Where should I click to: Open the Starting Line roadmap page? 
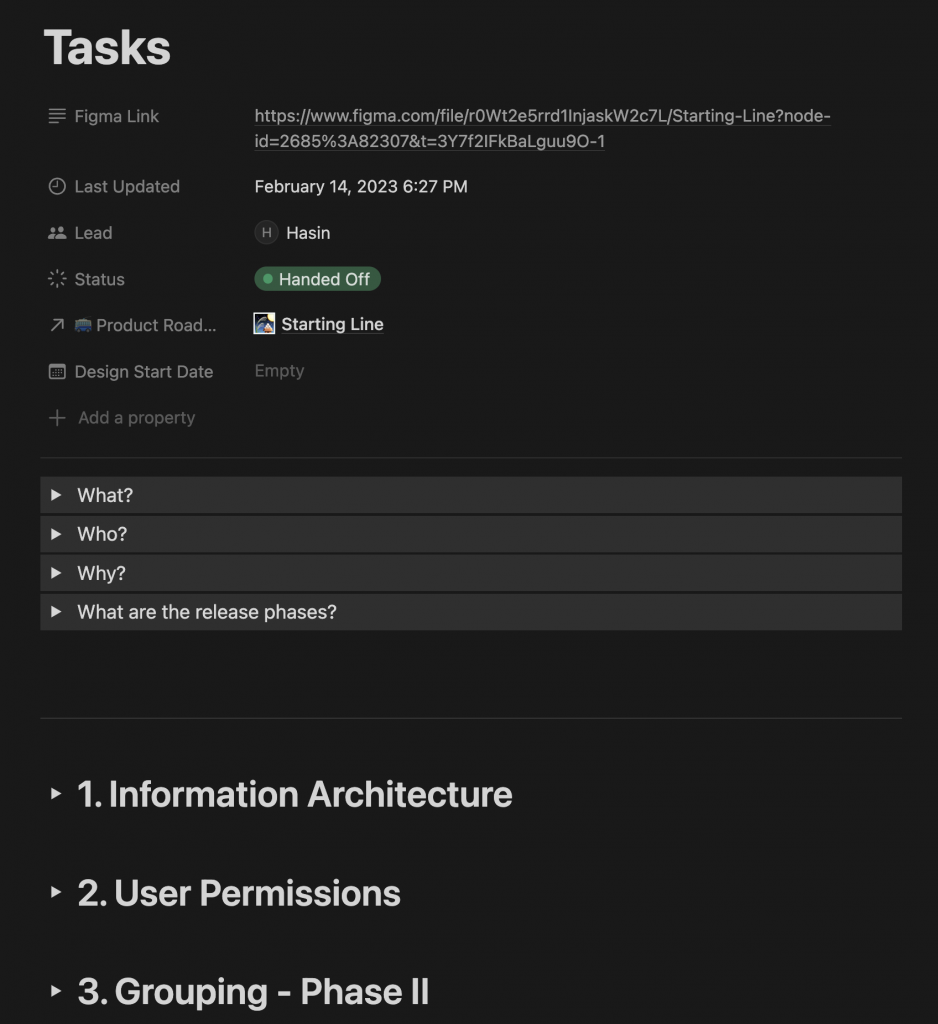332,324
